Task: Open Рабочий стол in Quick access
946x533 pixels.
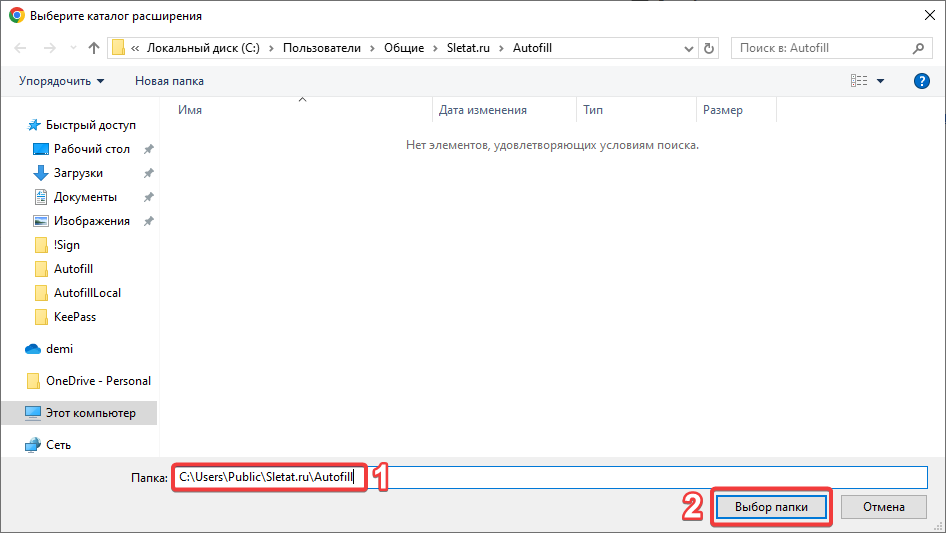Action: (91, 149)
